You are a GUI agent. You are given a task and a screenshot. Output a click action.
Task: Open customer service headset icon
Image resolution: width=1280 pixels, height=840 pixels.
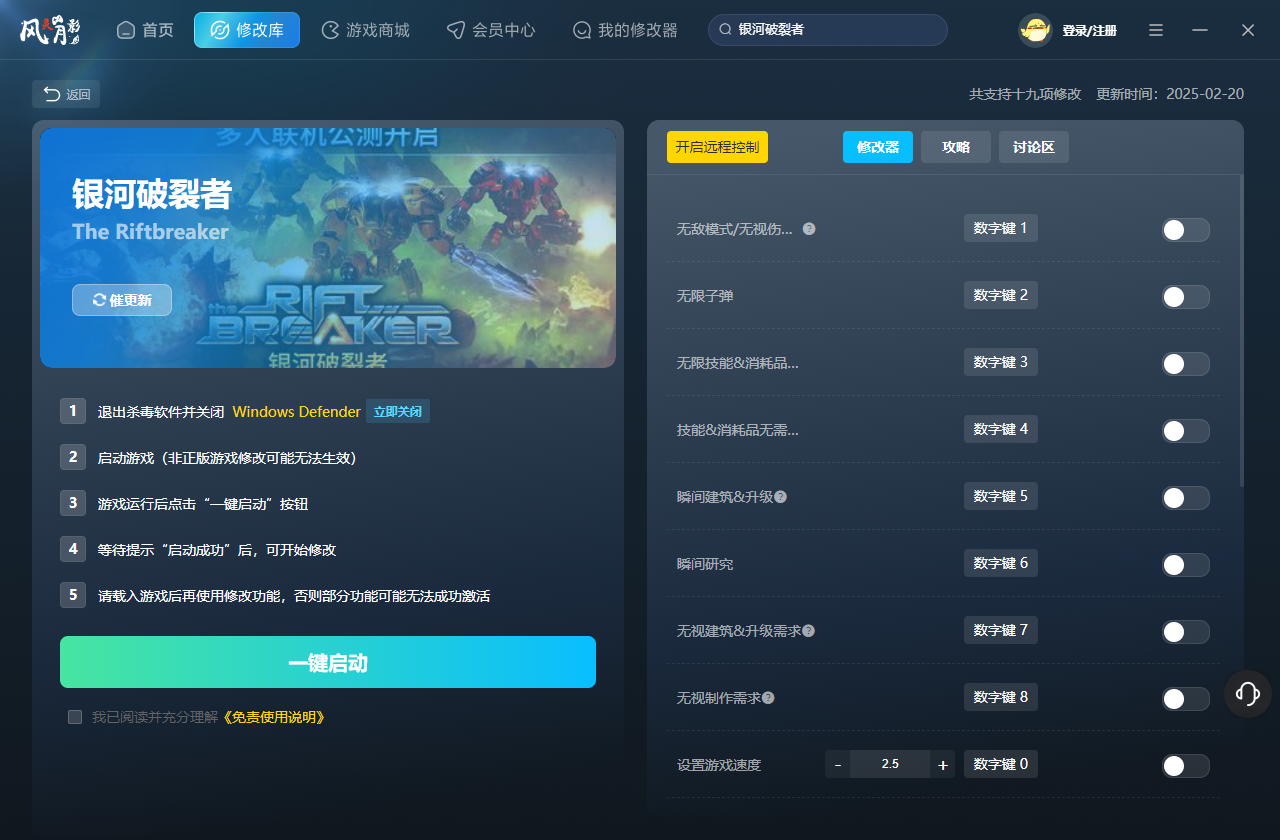coord(1248,693)
